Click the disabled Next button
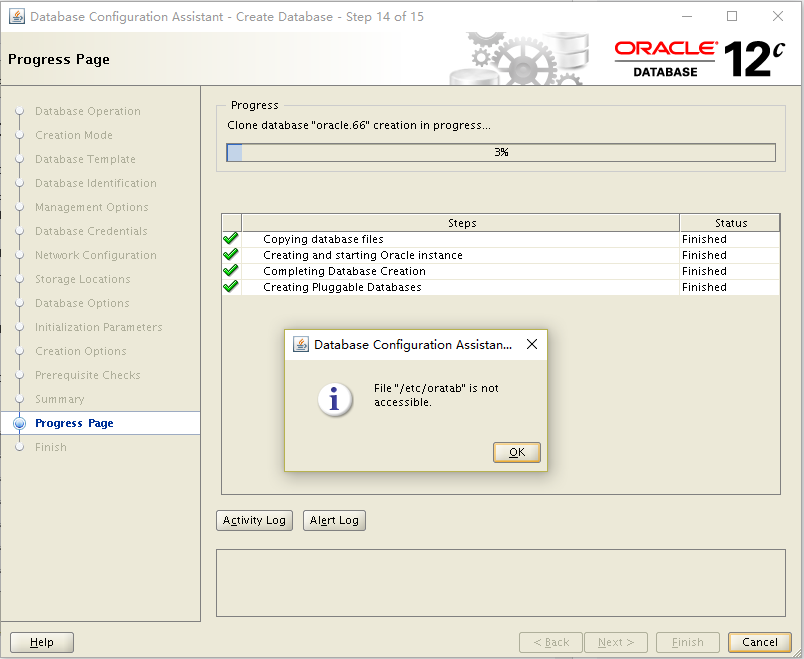This screenshot has height=659, width=804. point(616,642)
